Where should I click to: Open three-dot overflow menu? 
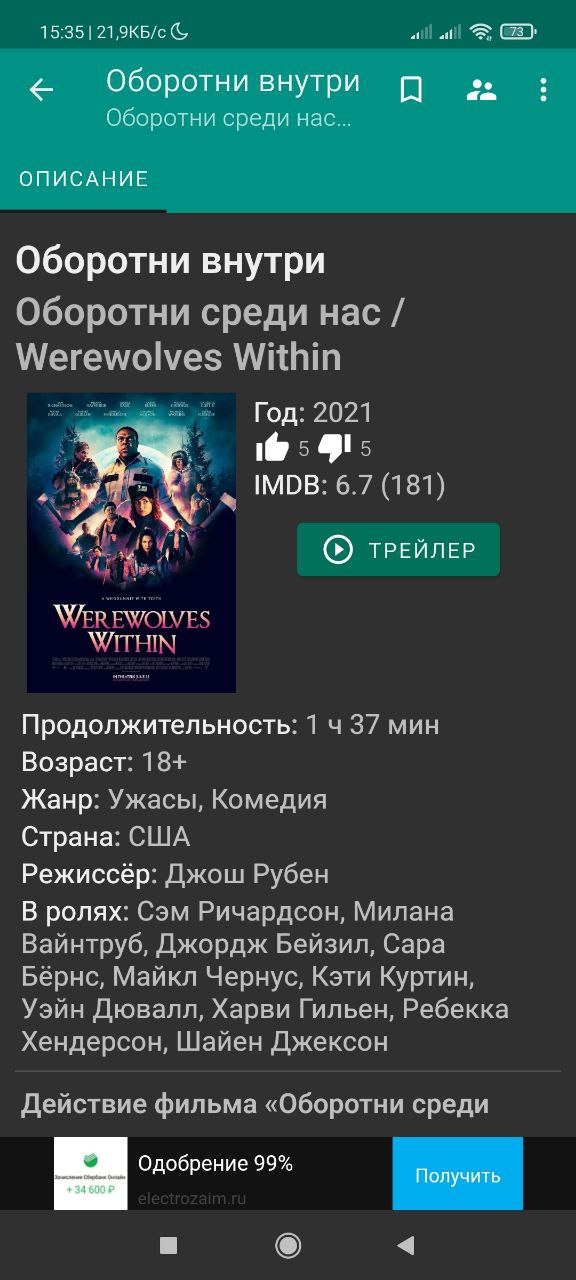543,90
